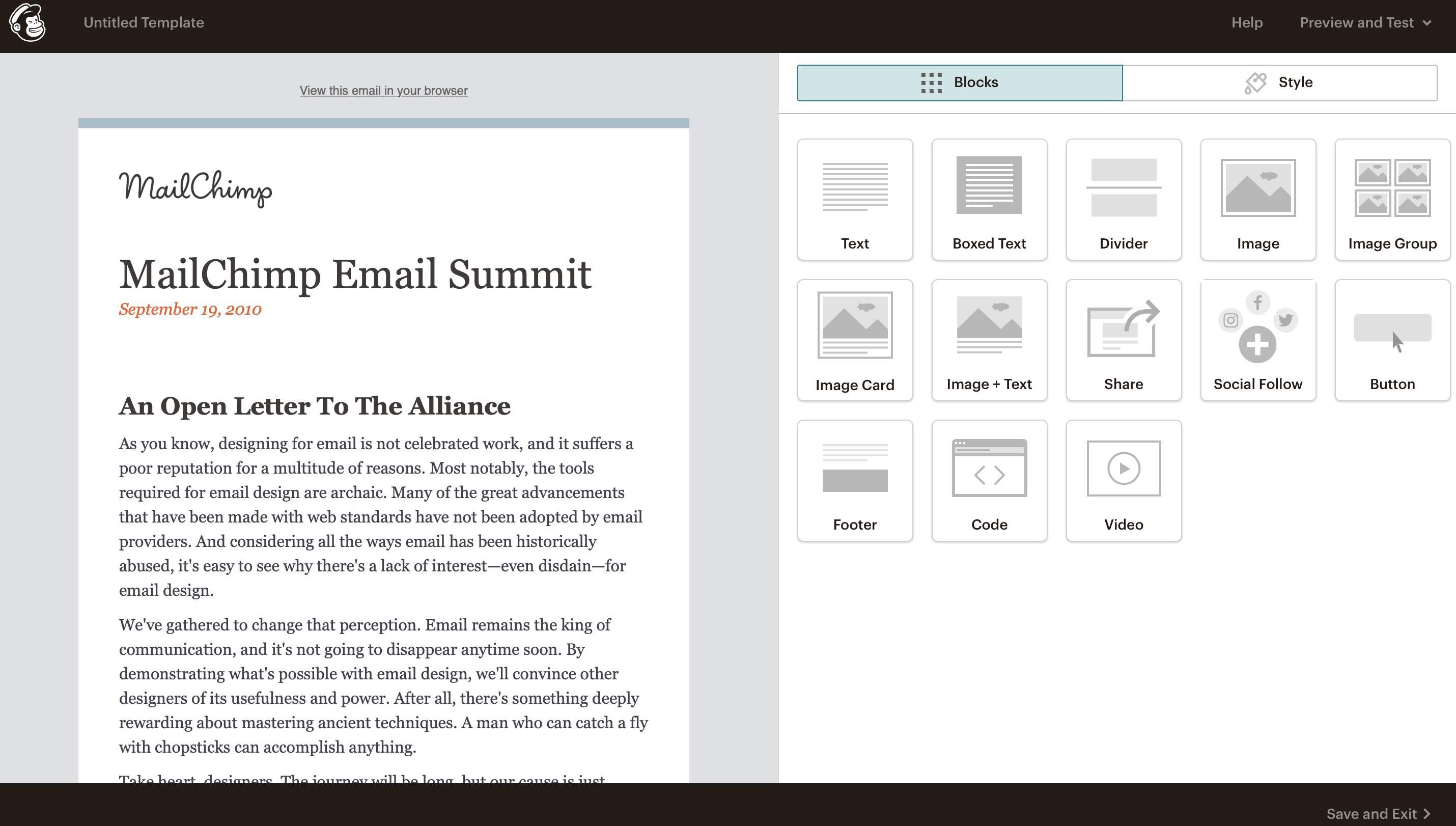This screenshot has height=826, width=1456.
Task: Add an Image Card block
Action: click(x=855, y=340)
